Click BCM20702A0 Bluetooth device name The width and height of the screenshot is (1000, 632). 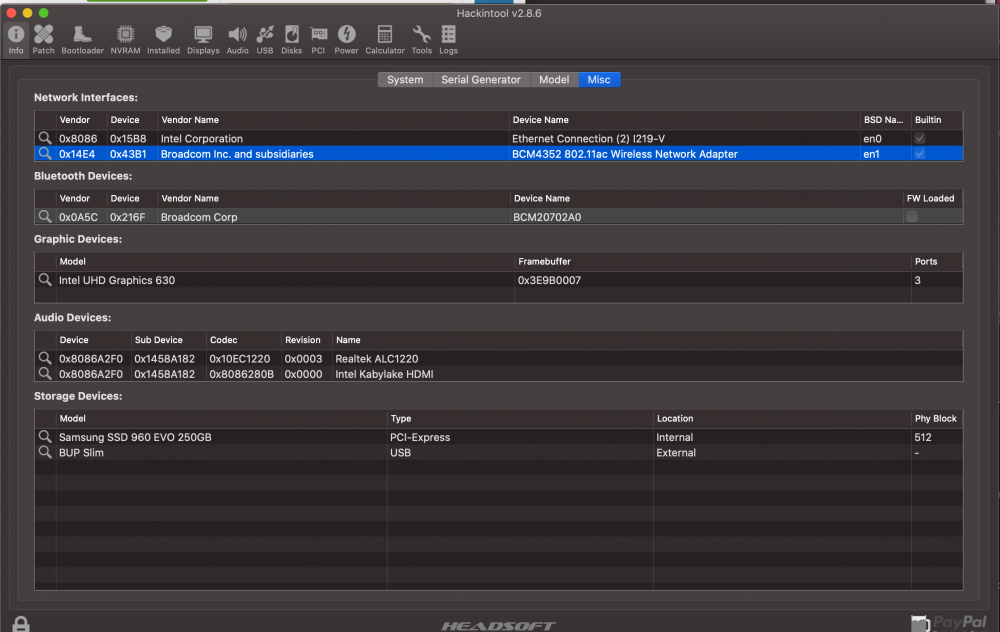coord(547,217)
